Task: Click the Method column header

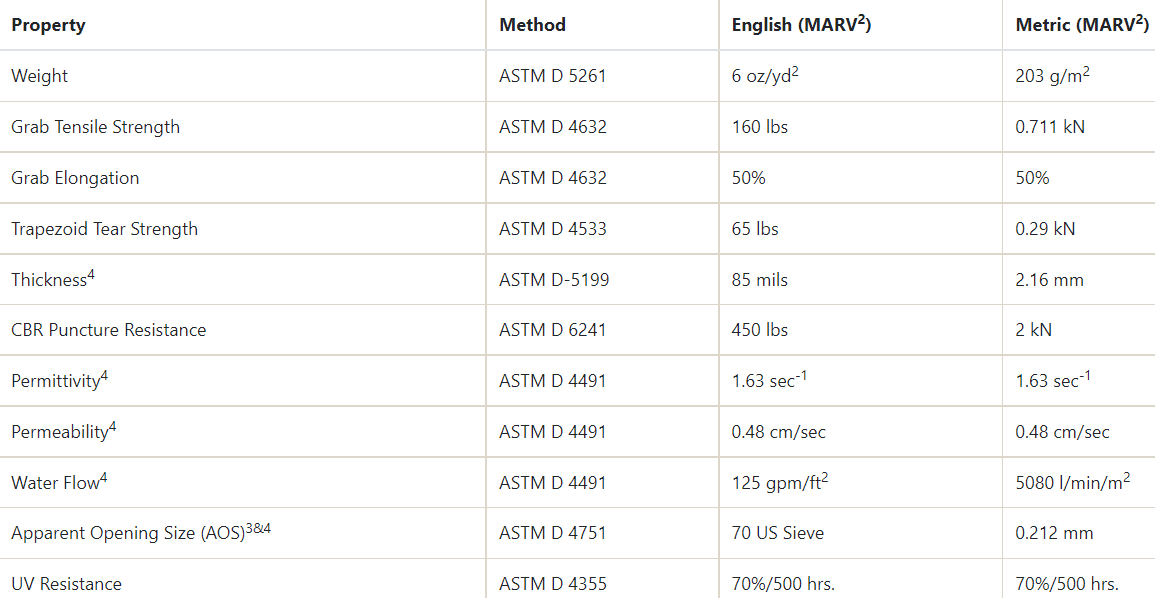Action: [533, 25]
